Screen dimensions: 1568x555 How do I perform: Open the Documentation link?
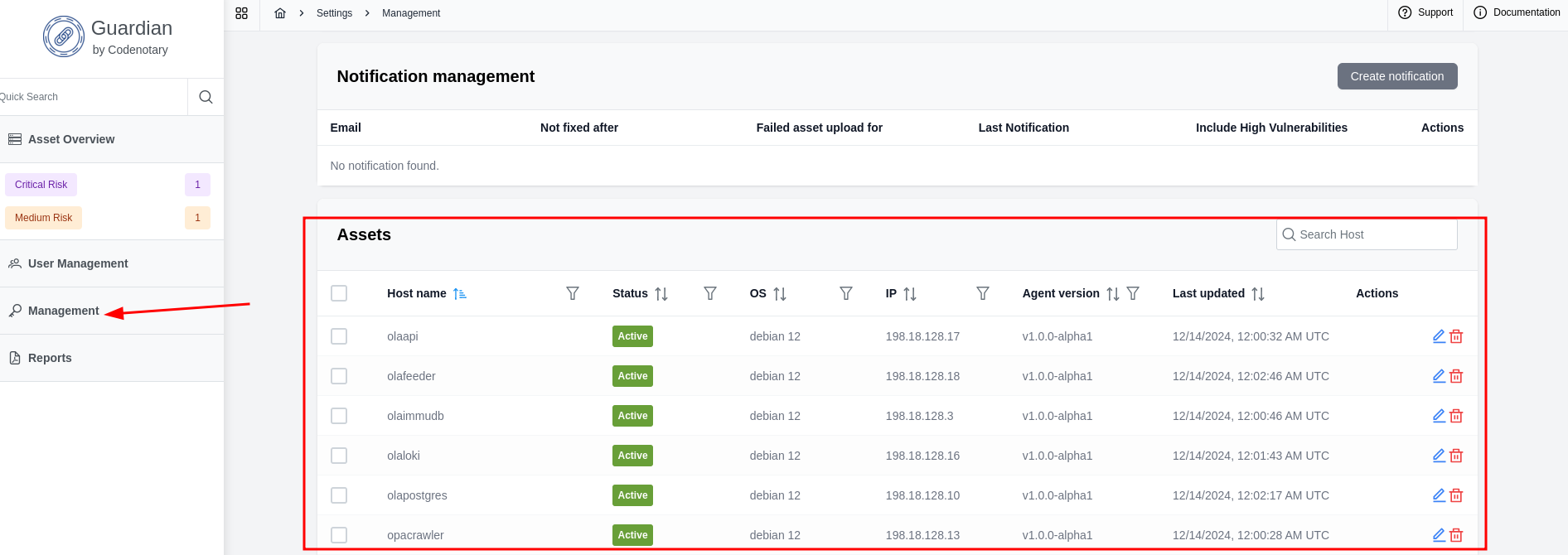pyautogui.click(x=1517, y=12)
